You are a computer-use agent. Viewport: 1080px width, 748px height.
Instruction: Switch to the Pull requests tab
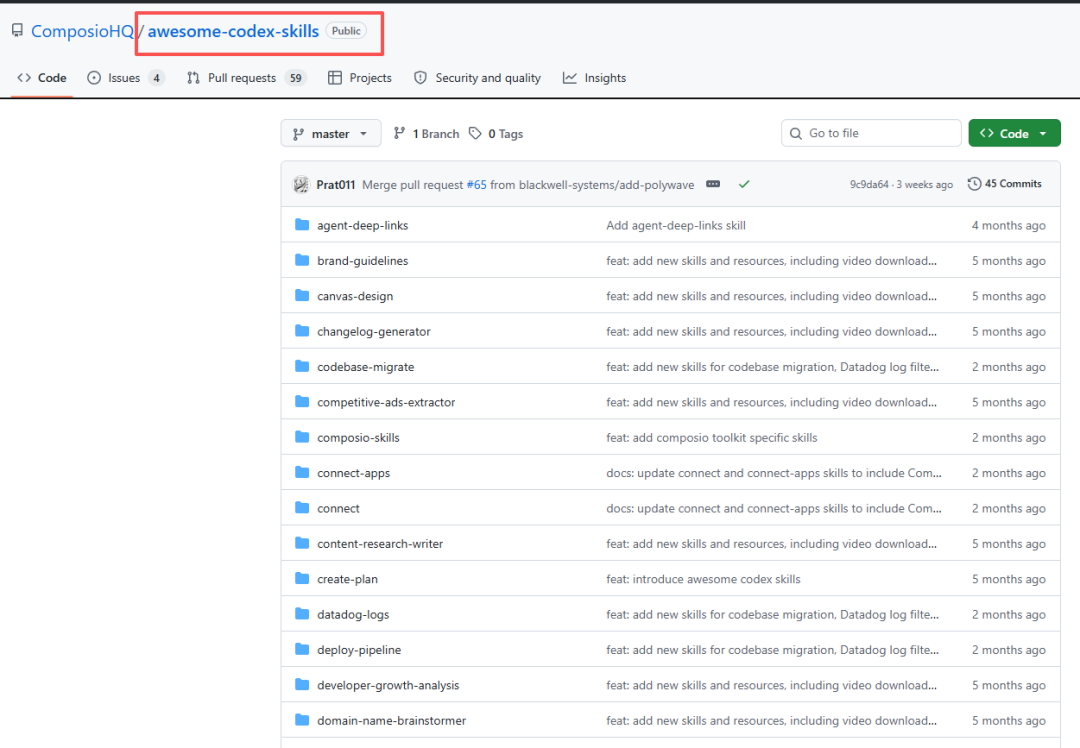246,78
